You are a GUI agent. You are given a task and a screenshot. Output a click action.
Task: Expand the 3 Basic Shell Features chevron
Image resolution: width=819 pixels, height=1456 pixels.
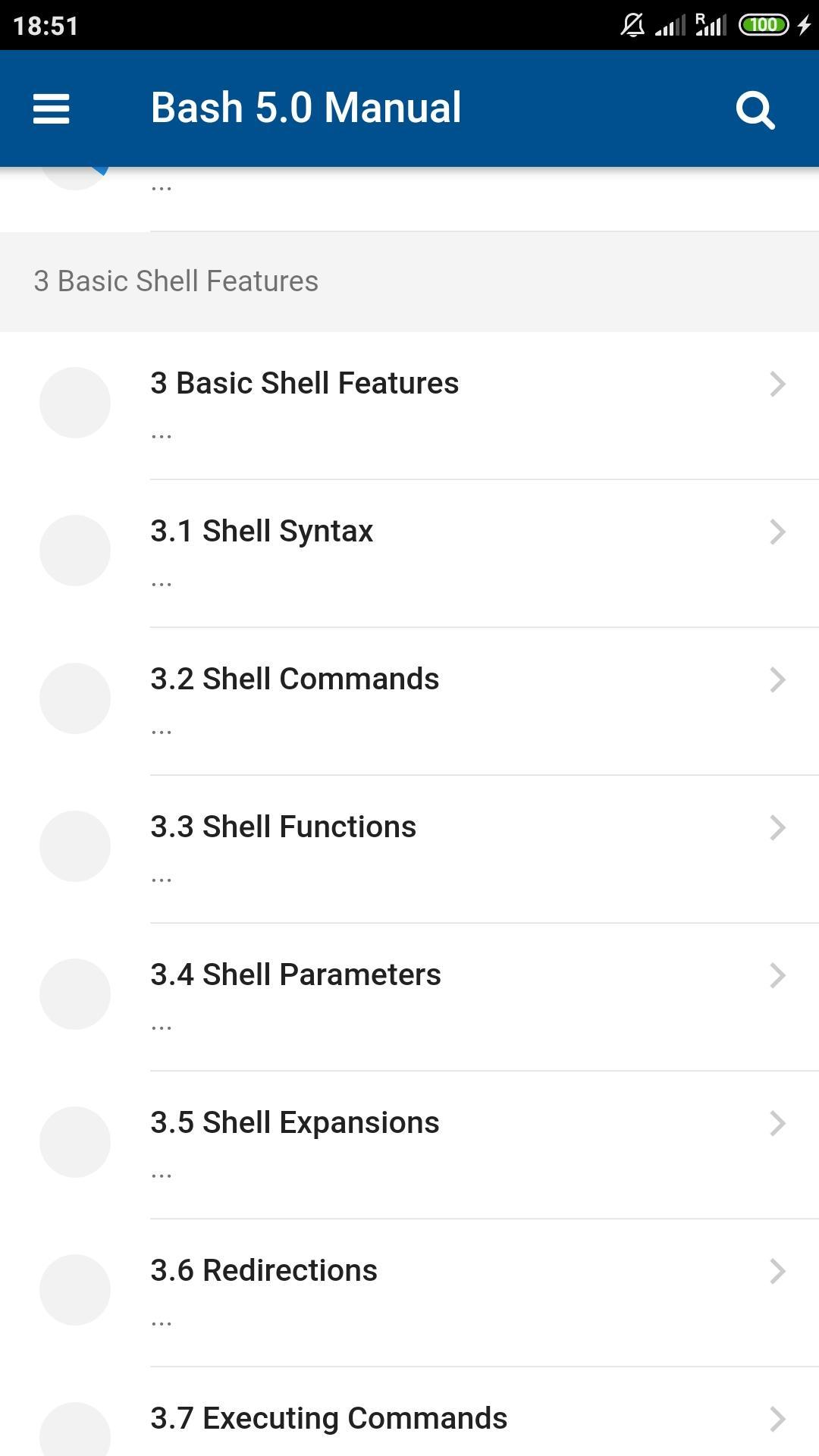(777, 384)
